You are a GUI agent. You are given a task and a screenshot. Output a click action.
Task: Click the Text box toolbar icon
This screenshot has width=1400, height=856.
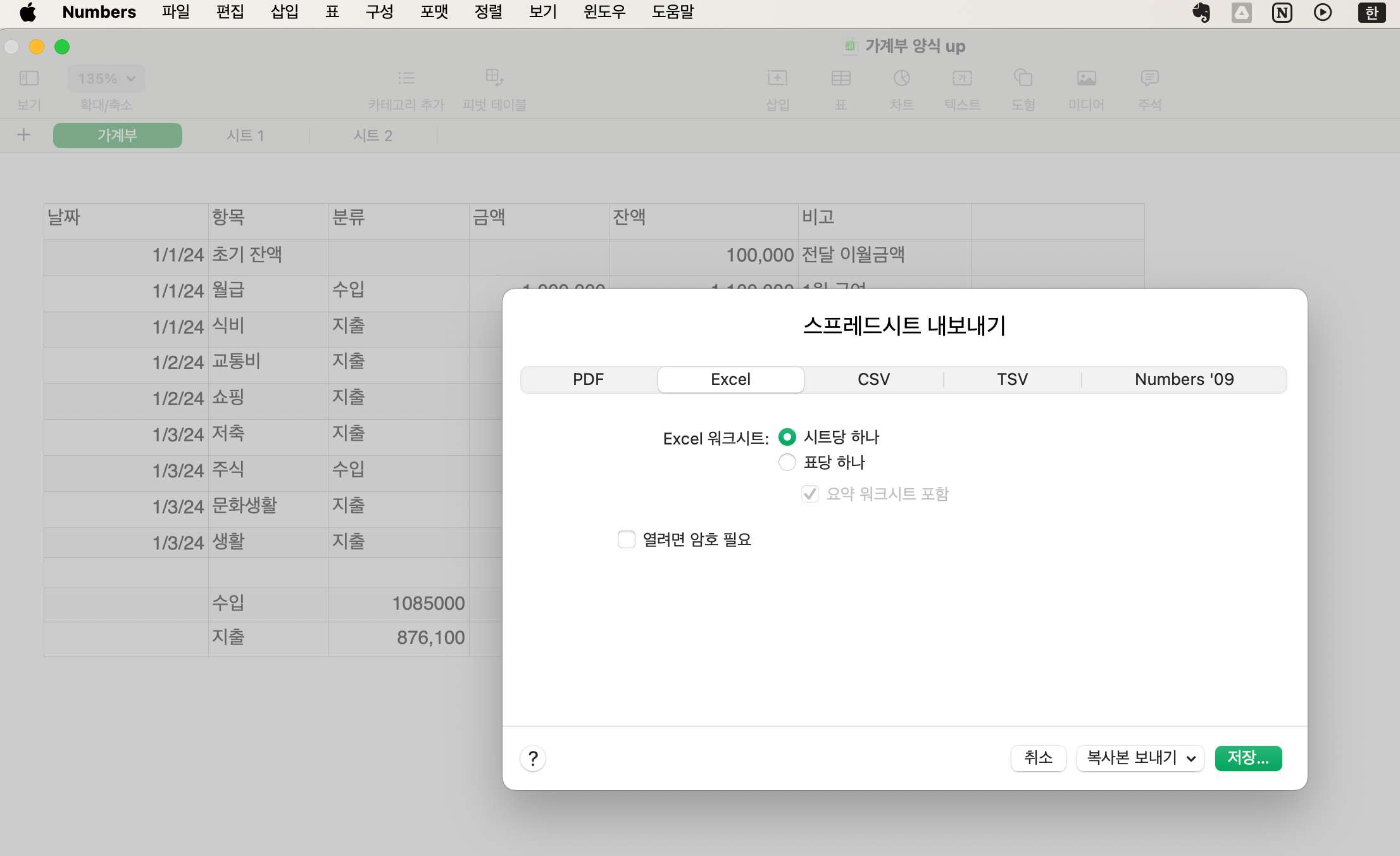962,79
